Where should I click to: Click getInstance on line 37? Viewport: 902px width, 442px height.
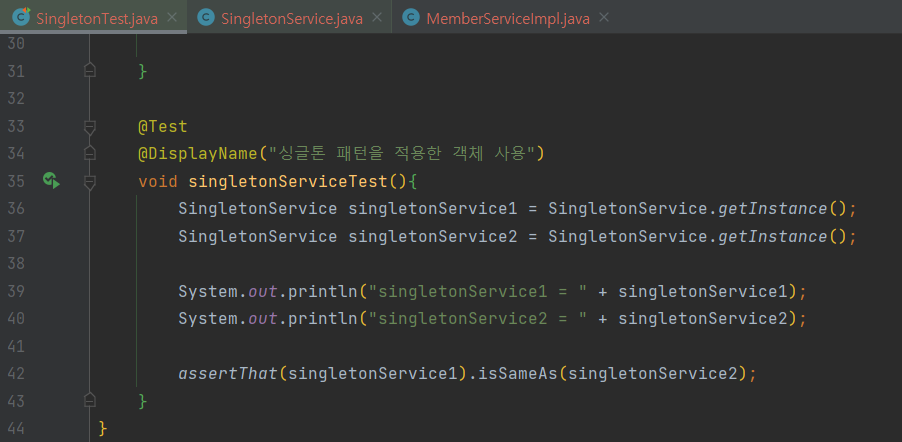click(773, 236)
